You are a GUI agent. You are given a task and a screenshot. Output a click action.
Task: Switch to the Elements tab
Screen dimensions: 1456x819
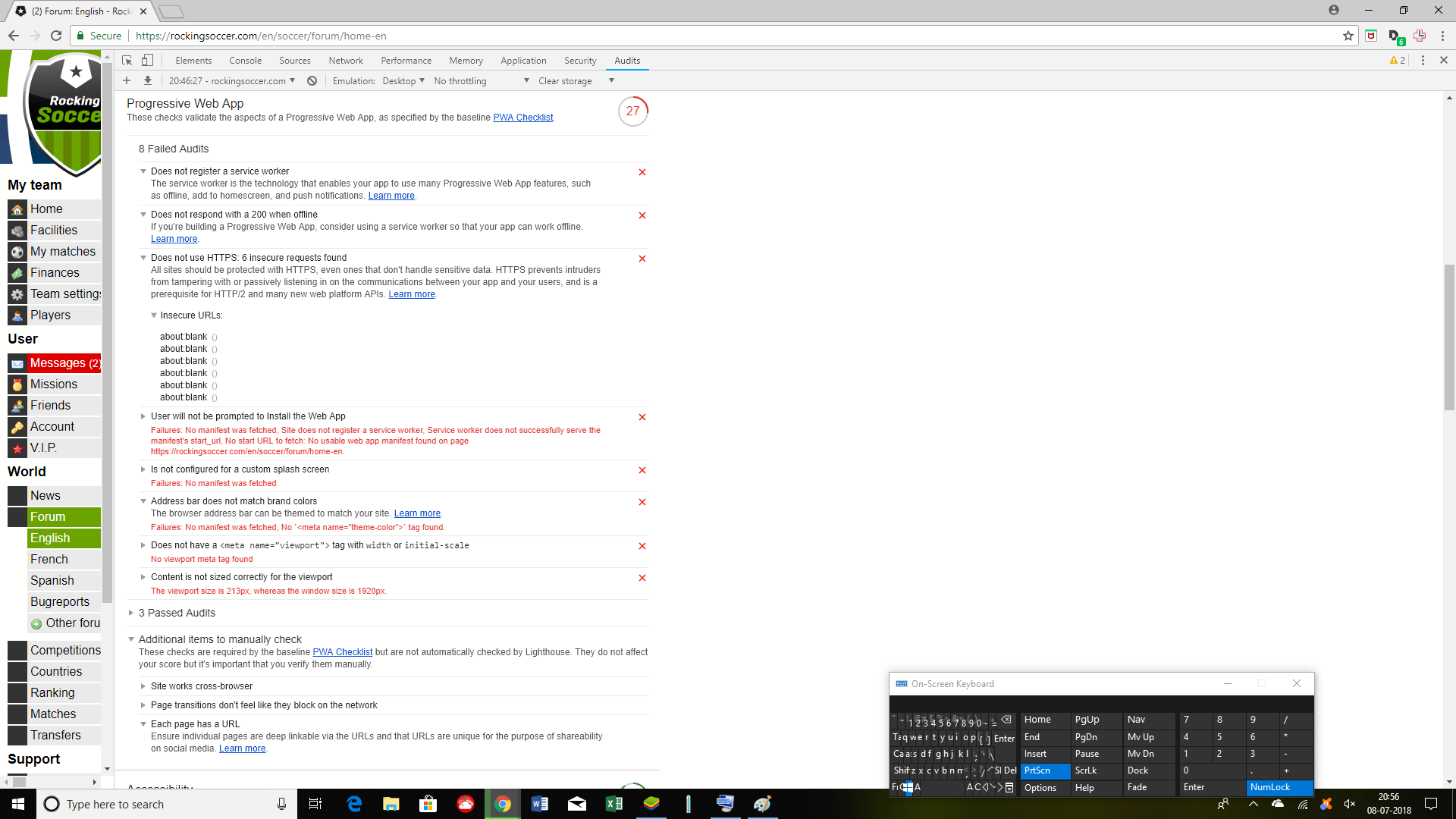click(193, 61)
